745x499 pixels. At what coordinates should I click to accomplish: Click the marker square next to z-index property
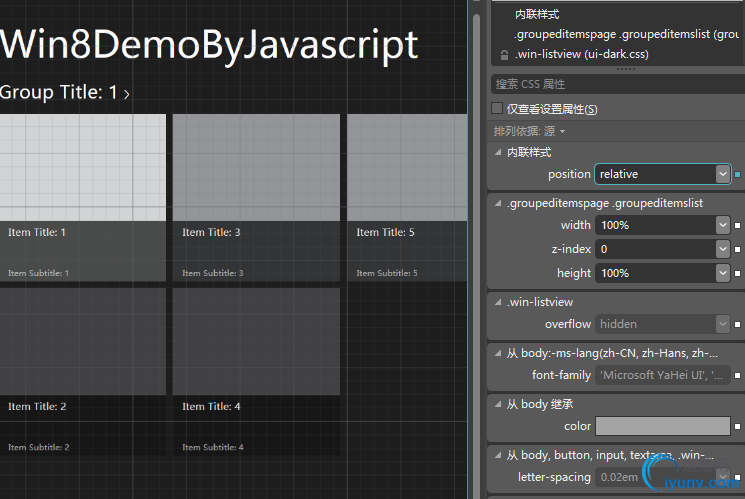coord(738,249)
